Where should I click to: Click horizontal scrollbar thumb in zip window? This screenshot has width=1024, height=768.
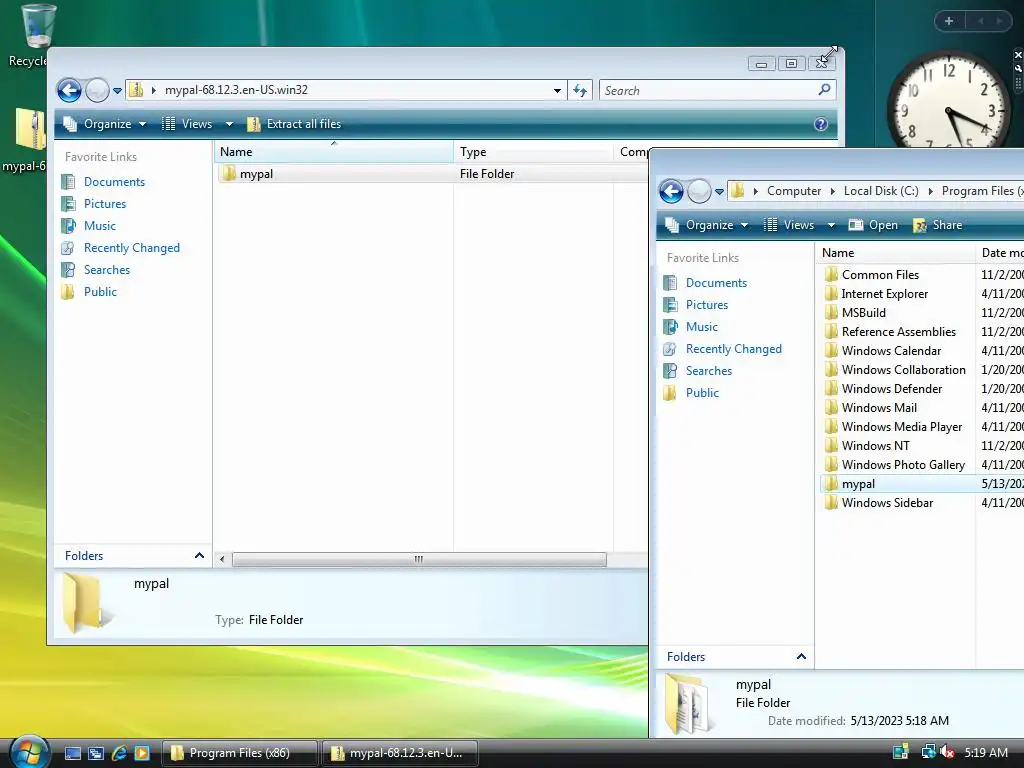[x=419, y=559]
